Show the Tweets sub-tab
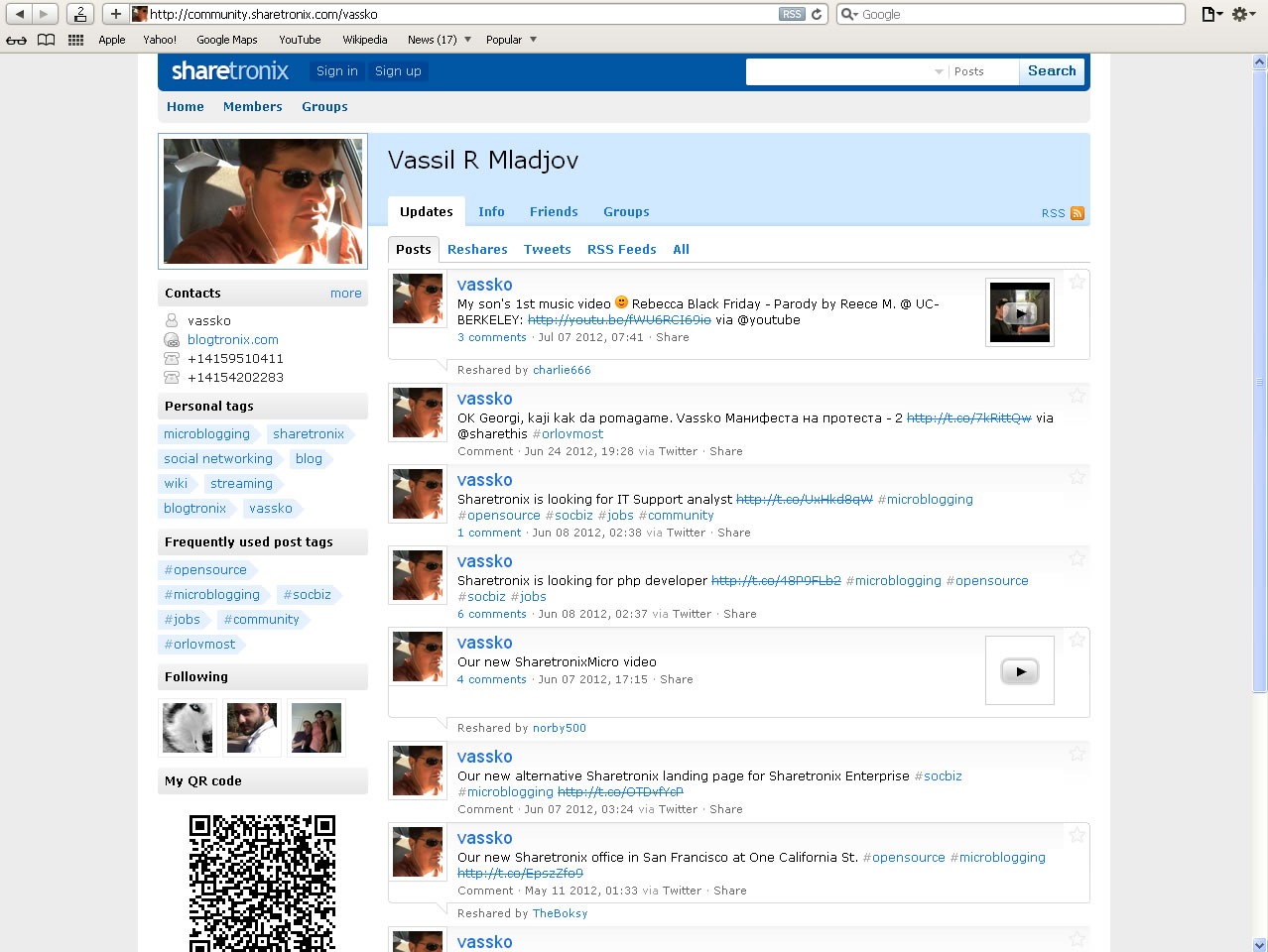1268x952 pixels. [548, 250]
